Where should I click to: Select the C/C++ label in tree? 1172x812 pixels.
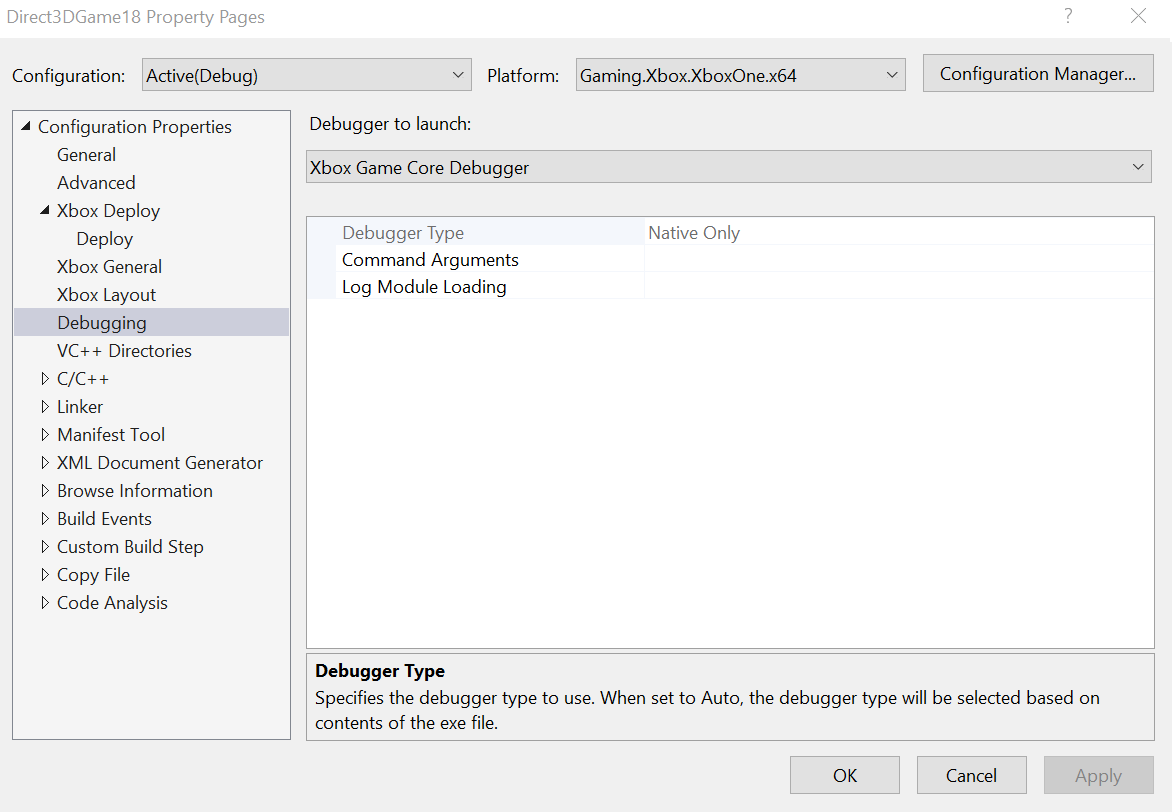[83, 379]
